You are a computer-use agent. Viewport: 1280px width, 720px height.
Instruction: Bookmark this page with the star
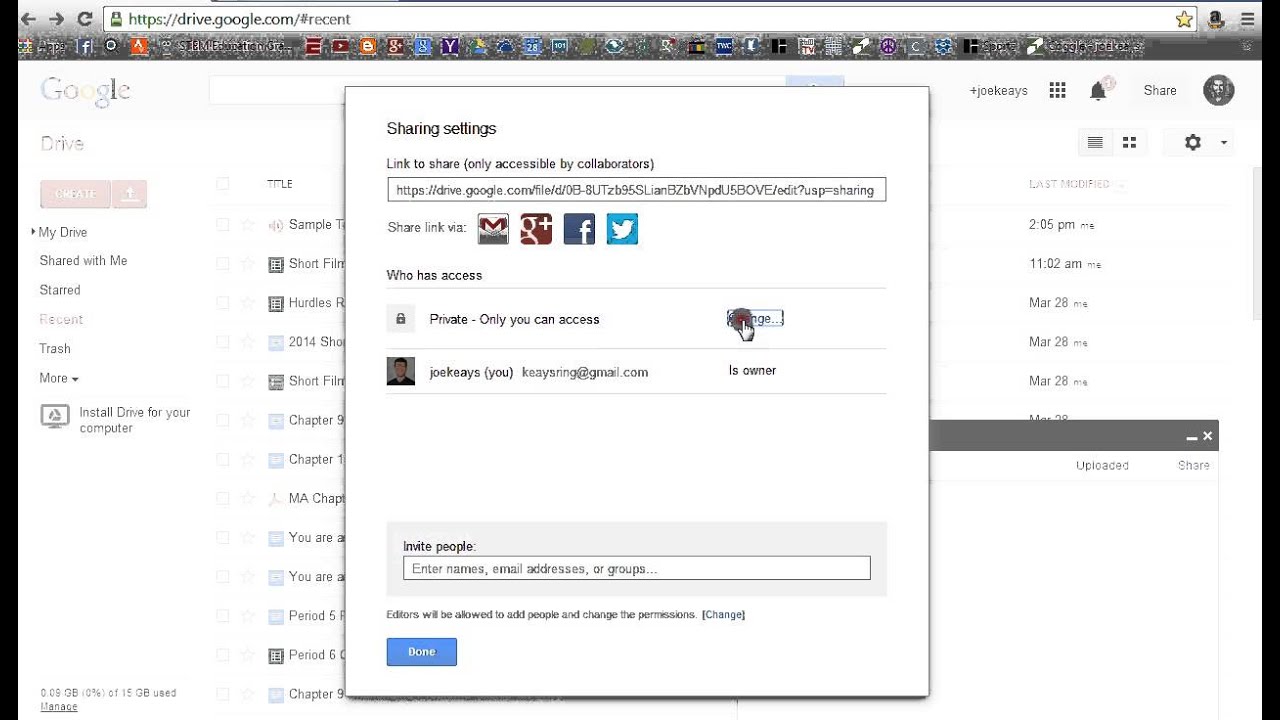point(1184,19)
